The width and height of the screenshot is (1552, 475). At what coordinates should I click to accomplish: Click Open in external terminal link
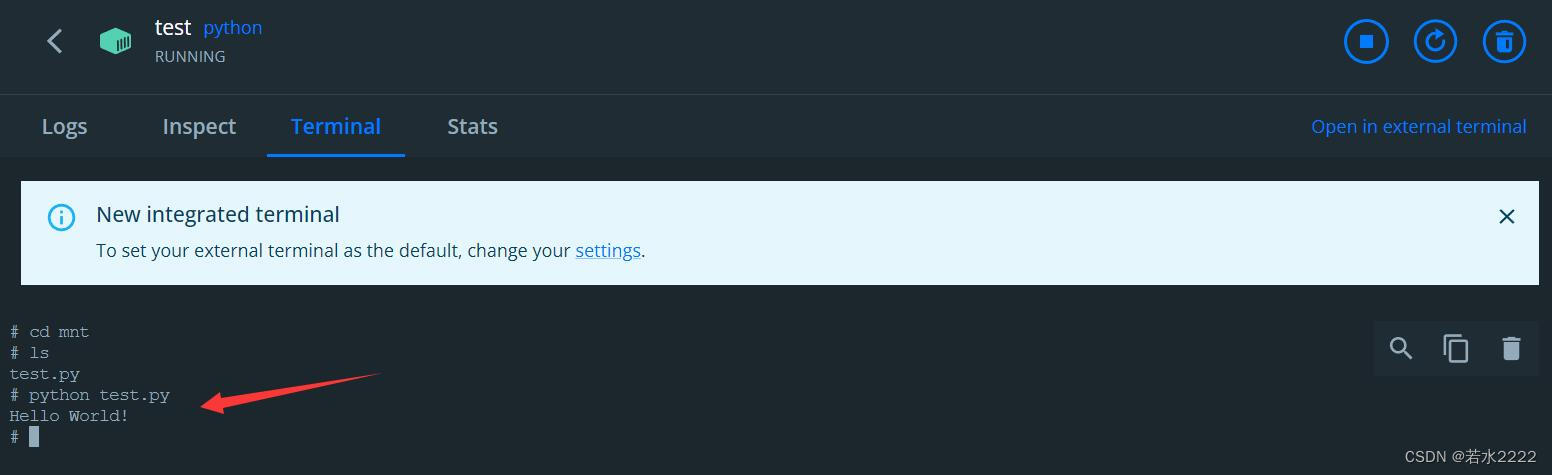coord(1419,126)
